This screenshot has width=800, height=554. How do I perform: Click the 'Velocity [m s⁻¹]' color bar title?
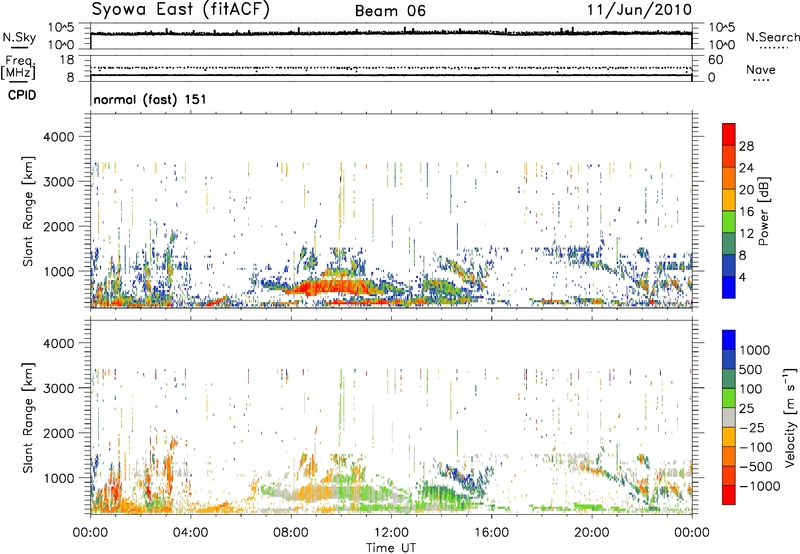[790, 418]
